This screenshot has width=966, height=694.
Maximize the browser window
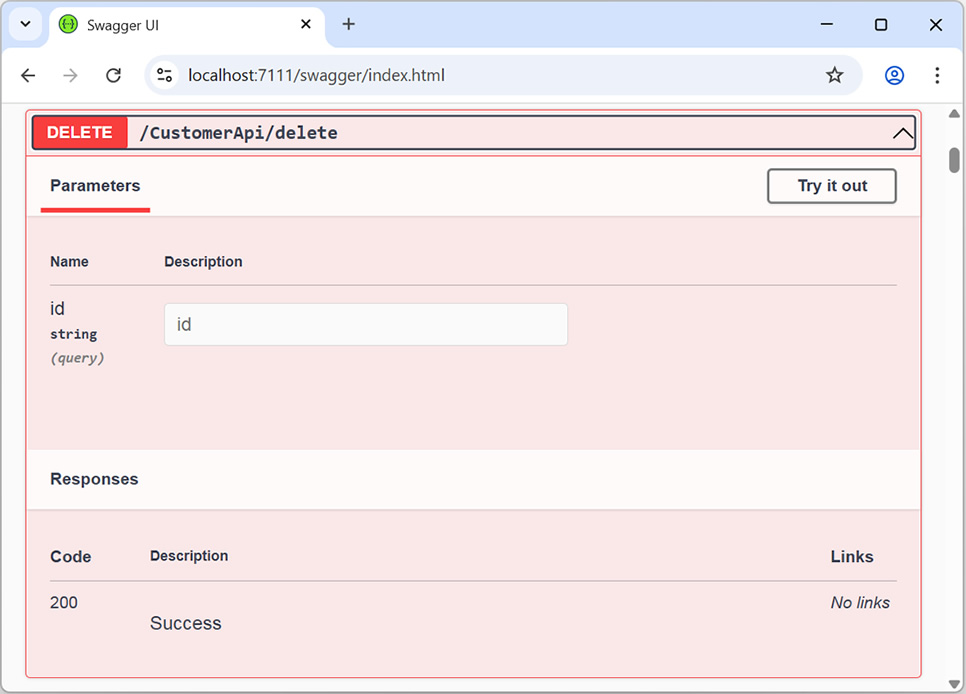[x=881, y=25]
